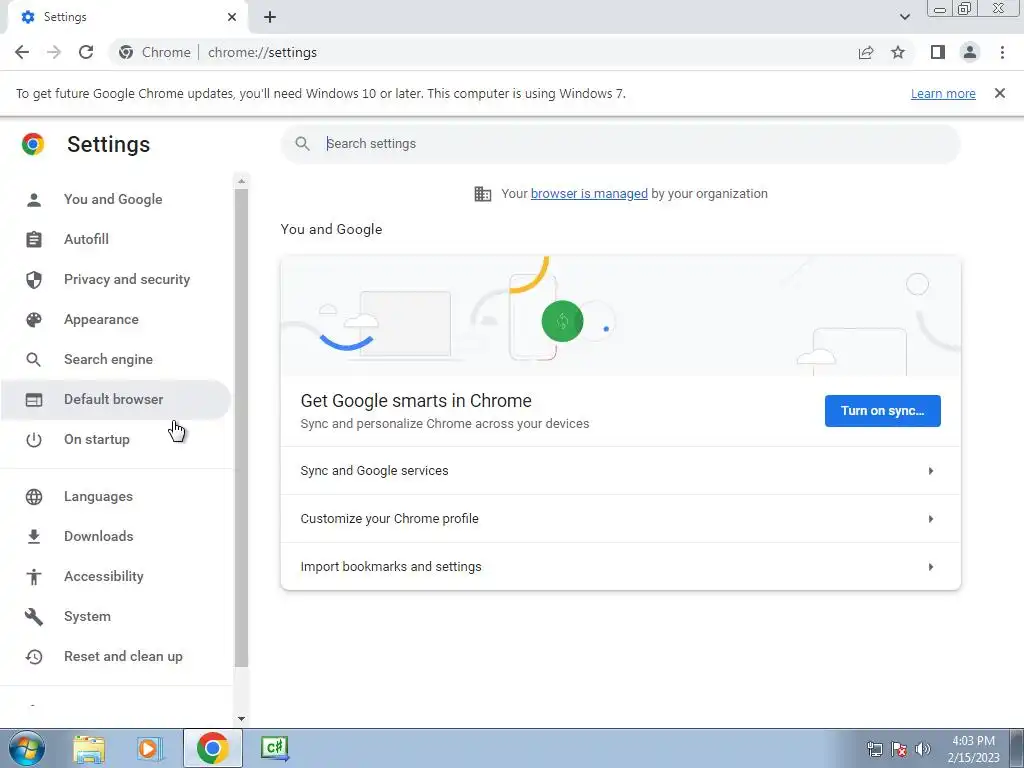1024x768 pixels.
Task: Open Reset and clean up
Action: coord(116,656)
